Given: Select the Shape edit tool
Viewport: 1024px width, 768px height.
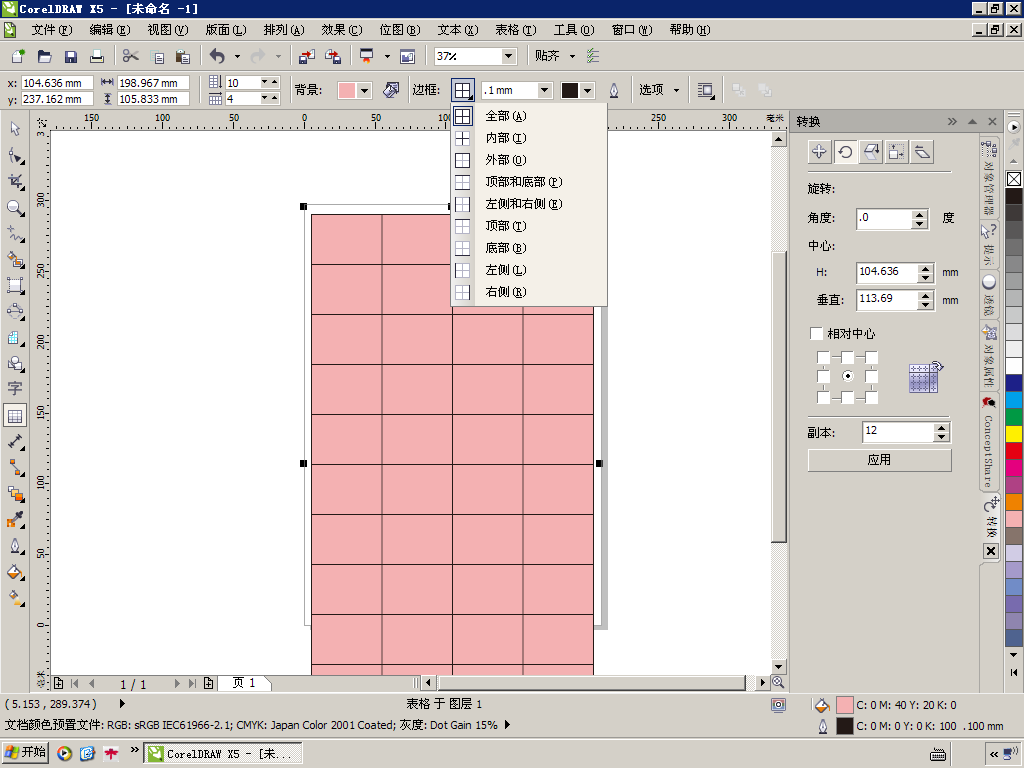Looking at the screenshot, I should pos(15,155).
